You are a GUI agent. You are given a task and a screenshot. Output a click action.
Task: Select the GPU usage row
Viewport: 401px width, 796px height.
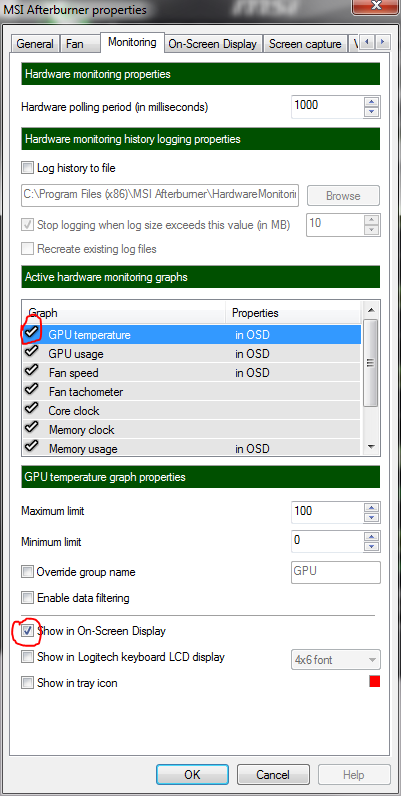[x=192, y=353]
